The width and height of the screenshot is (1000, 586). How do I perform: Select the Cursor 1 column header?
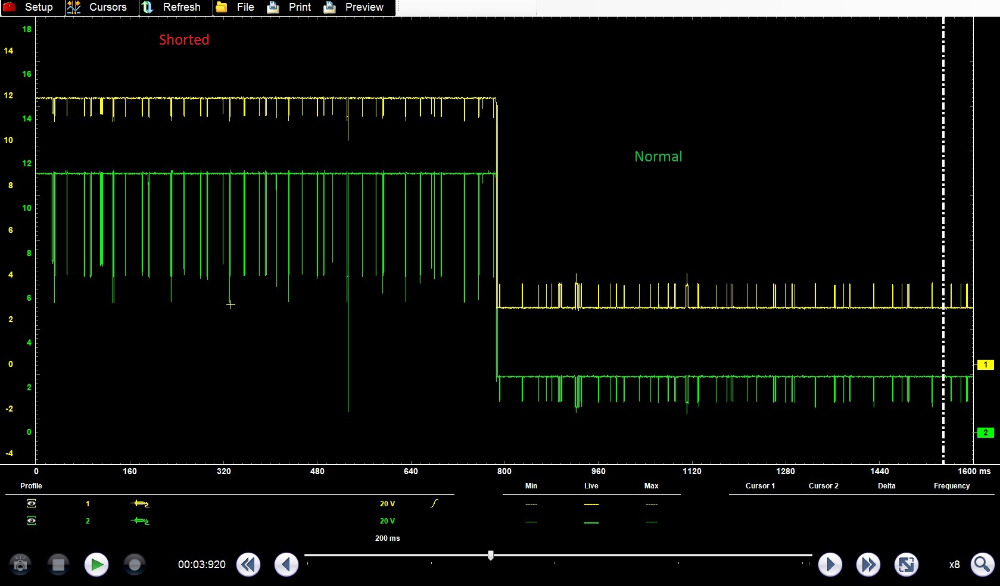[760, 486]
